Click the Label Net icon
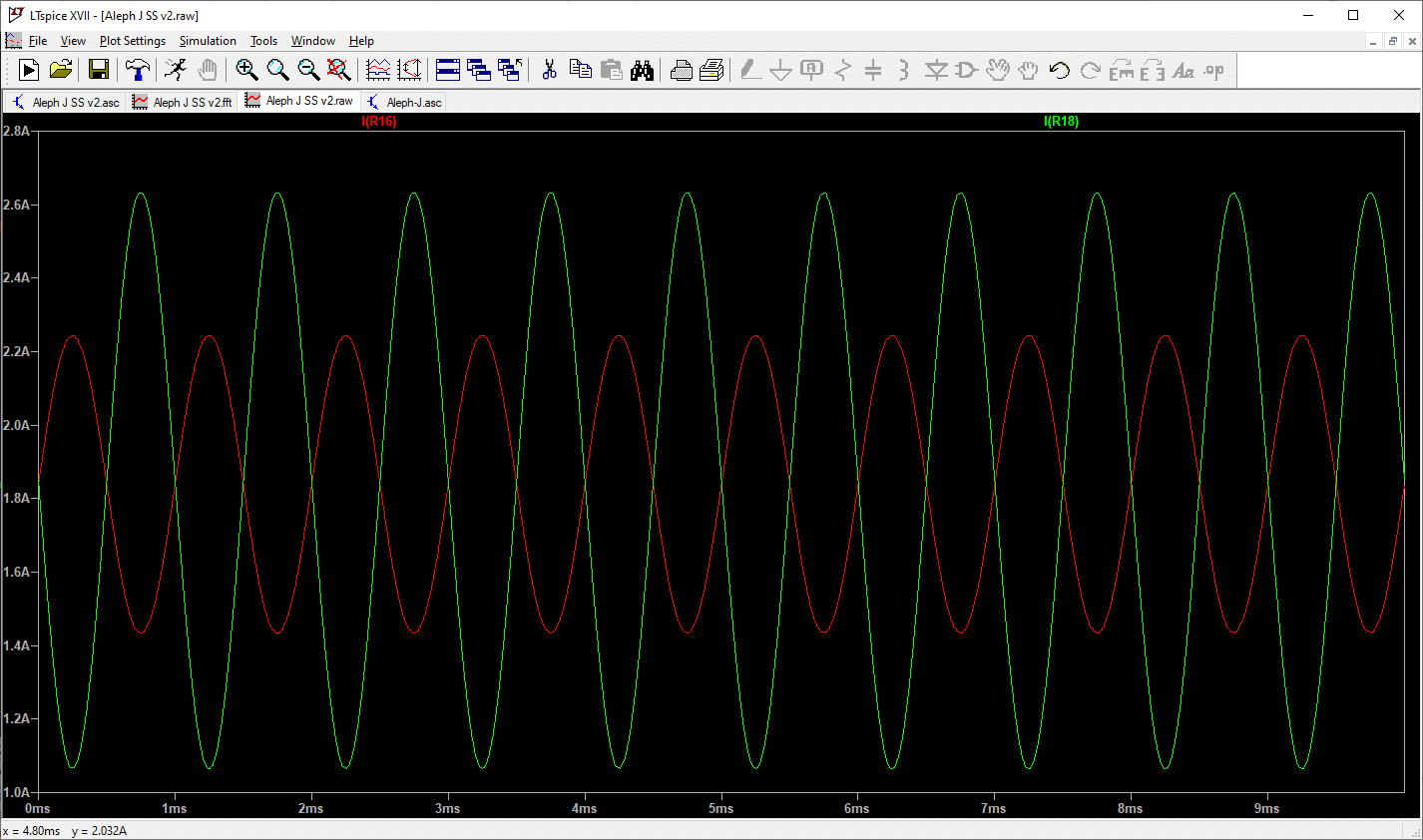This screenshot has height=840, width=1423. (x=812, y=70)
